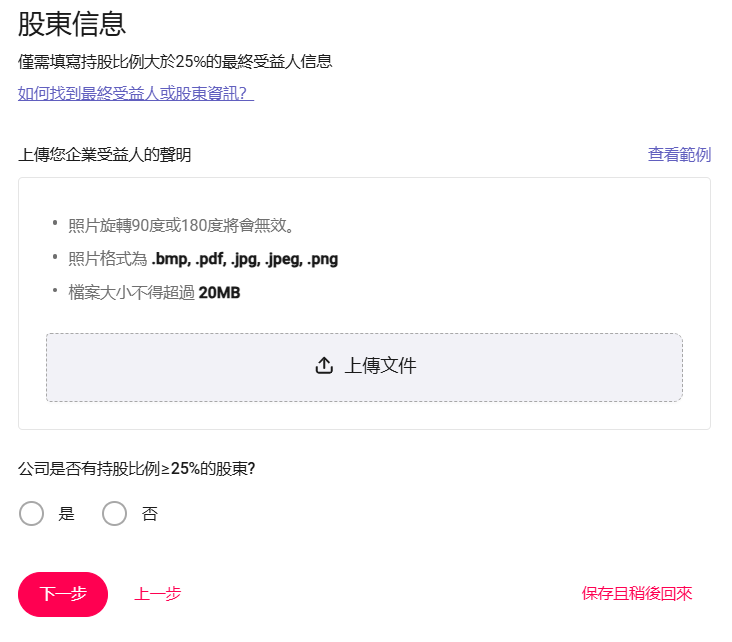Click the bold .png file extension text
The width and height of the screenshot is (732, 642).
tap(323, 259)
